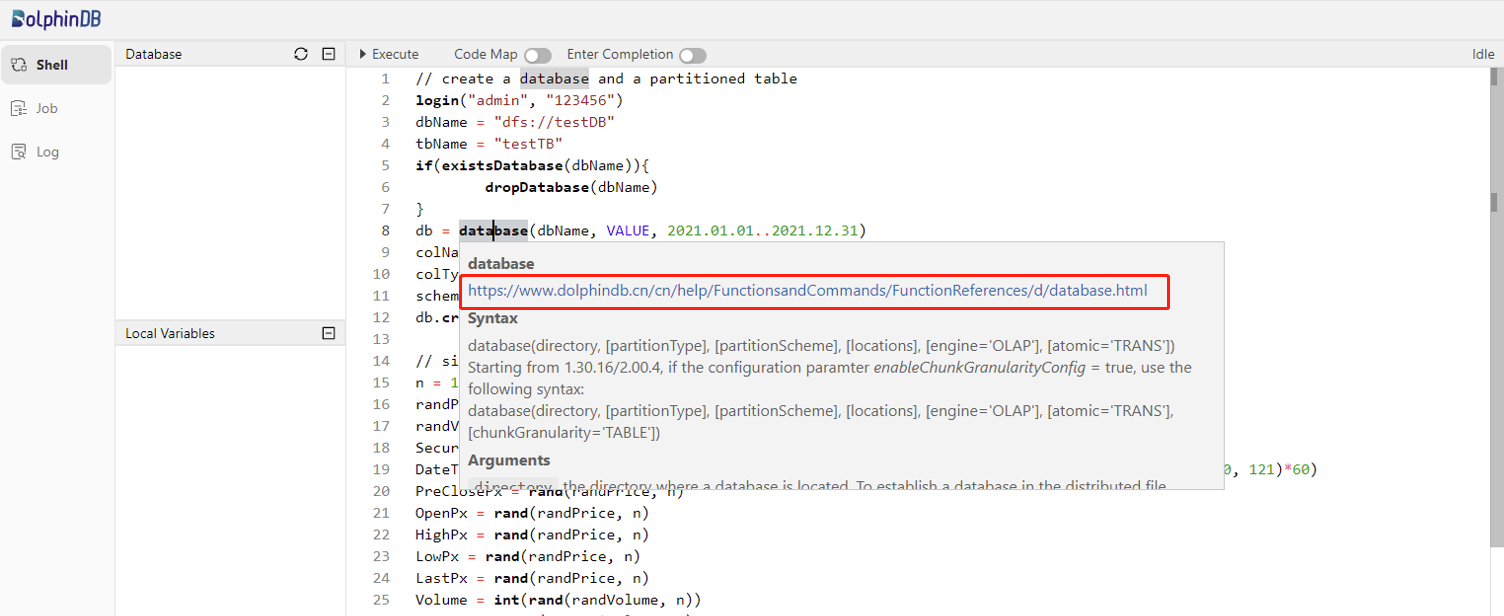Screen dimensions: 1504x616
Task: Enable the Enter Completion switch
Action: 692,55
